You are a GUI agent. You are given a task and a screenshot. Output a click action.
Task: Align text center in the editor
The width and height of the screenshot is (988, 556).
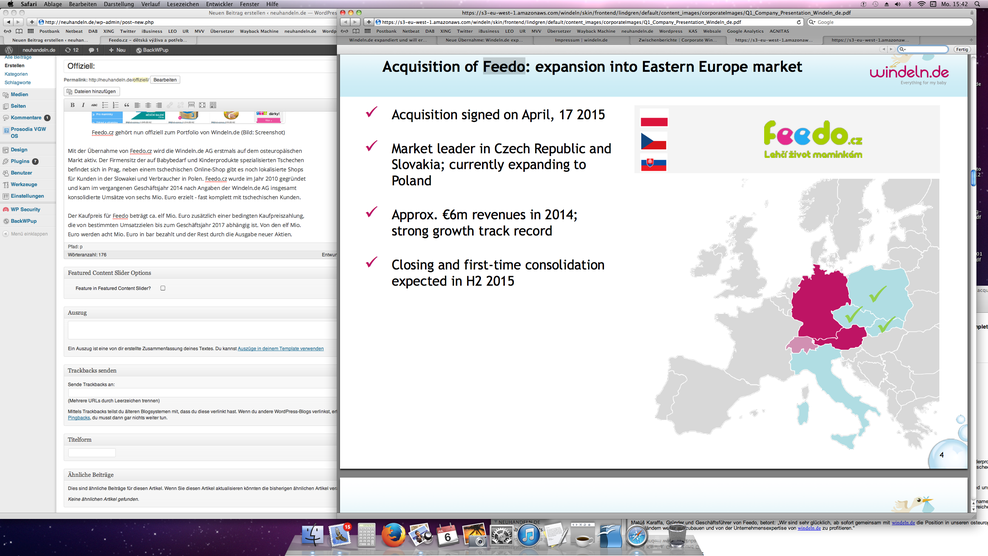[148, 105]
